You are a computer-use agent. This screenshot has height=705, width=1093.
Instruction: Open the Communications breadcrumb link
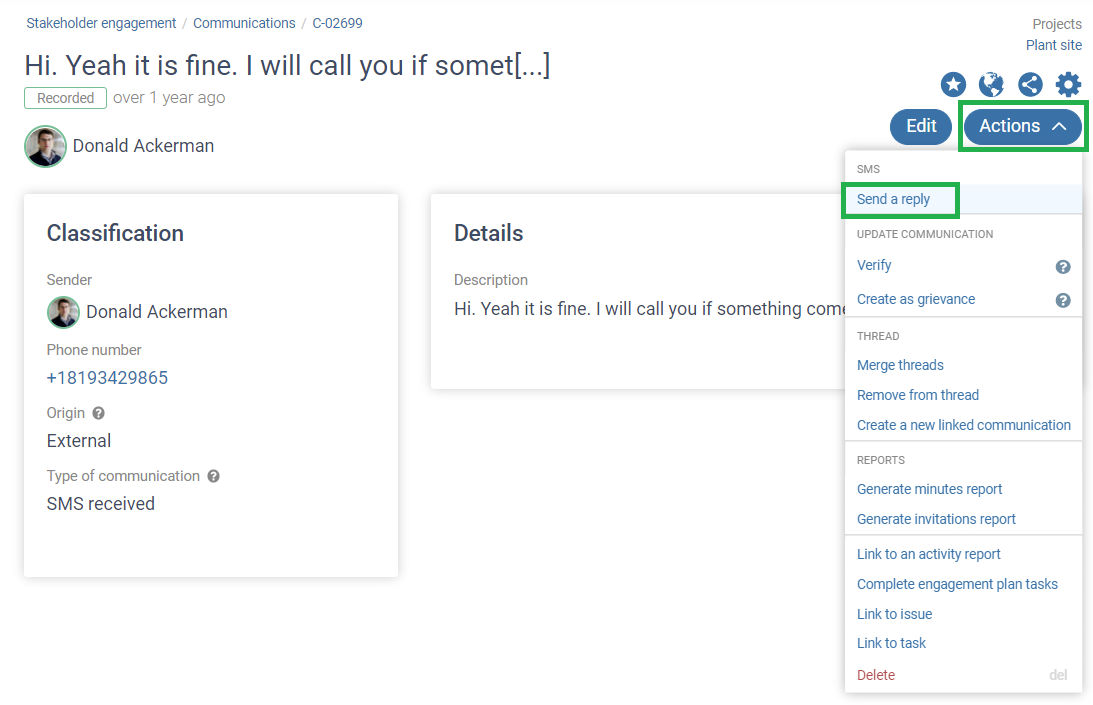coord(244,22)
